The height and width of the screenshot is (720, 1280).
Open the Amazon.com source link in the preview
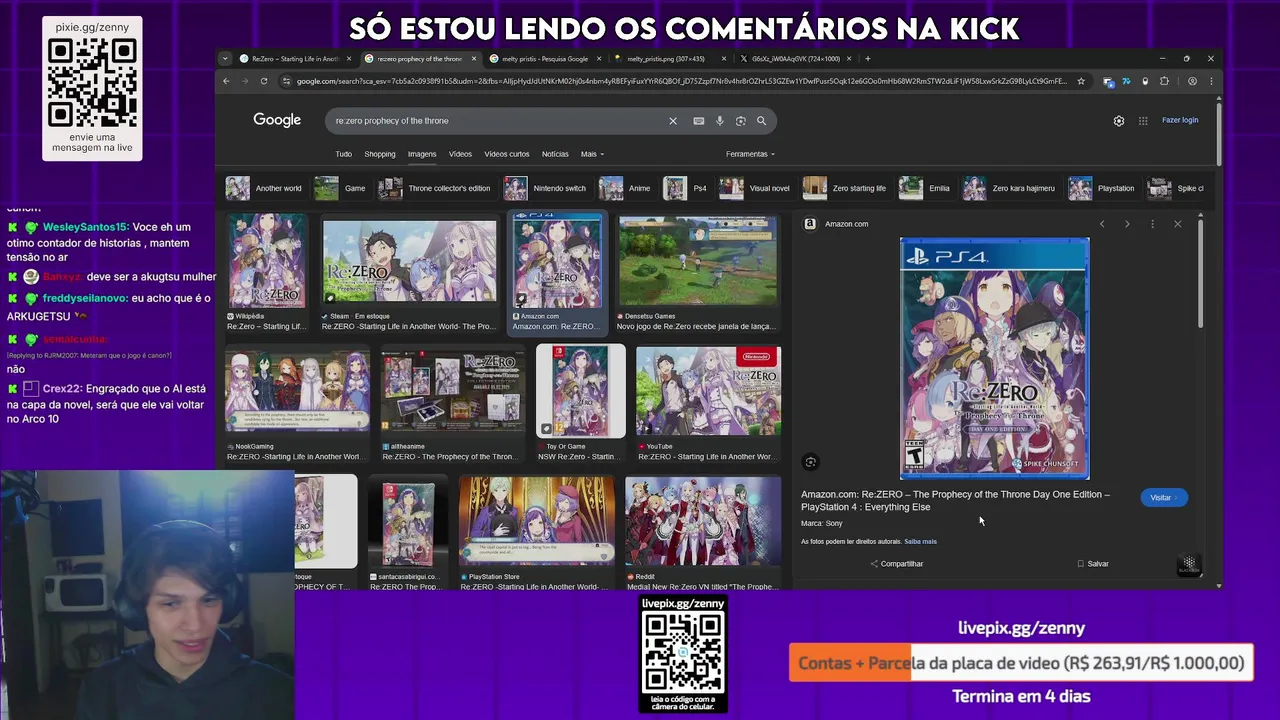click(837, 224)
